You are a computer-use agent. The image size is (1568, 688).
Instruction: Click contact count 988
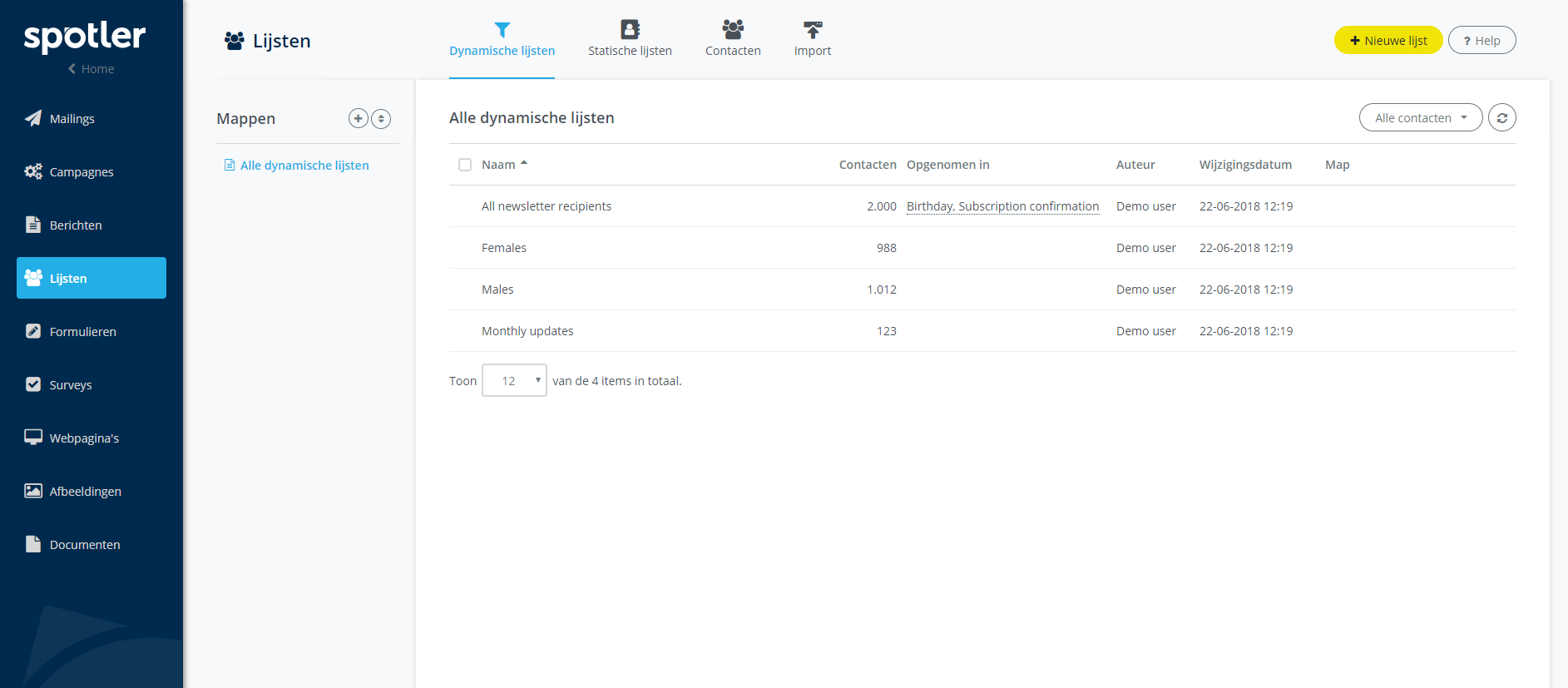[887, 248]
